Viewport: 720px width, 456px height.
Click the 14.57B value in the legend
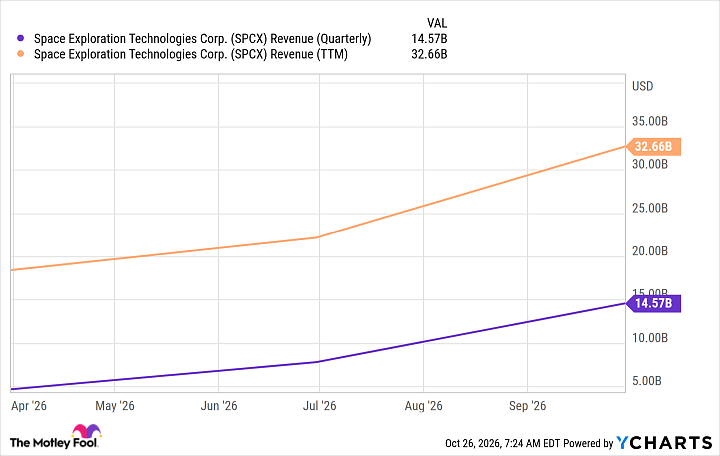pos(429,39)
